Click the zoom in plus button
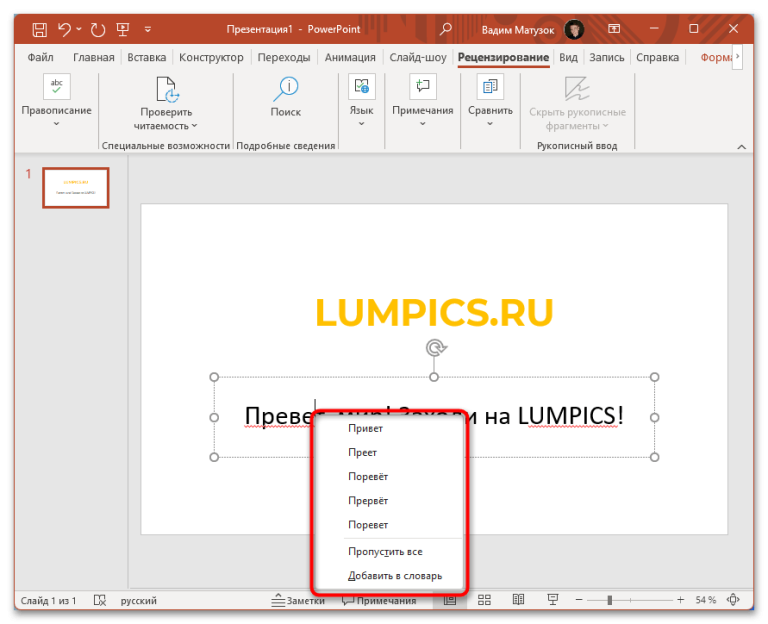The width and height of the screenshot is (768, 624). click(680, 600)
